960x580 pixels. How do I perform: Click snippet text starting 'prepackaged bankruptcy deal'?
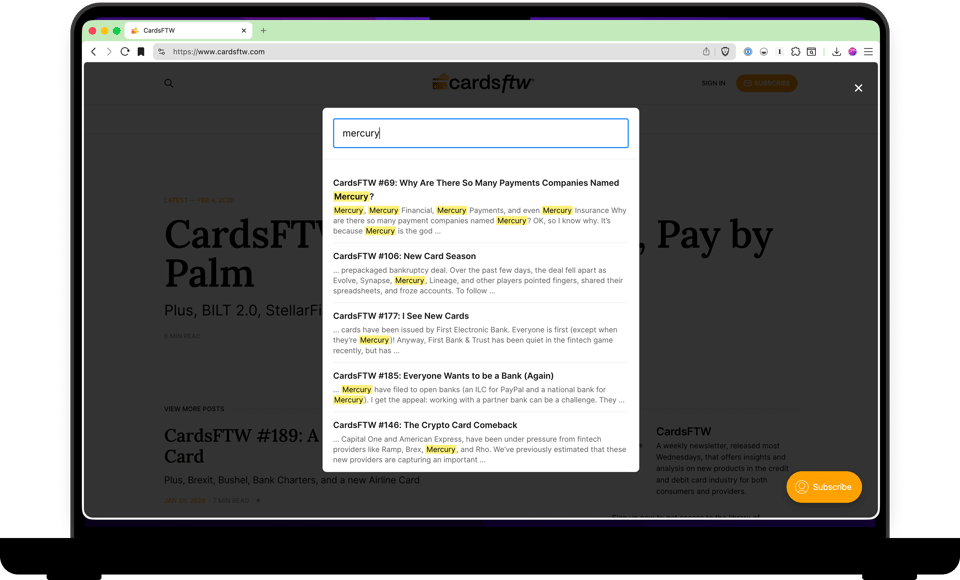click(478, 281)
